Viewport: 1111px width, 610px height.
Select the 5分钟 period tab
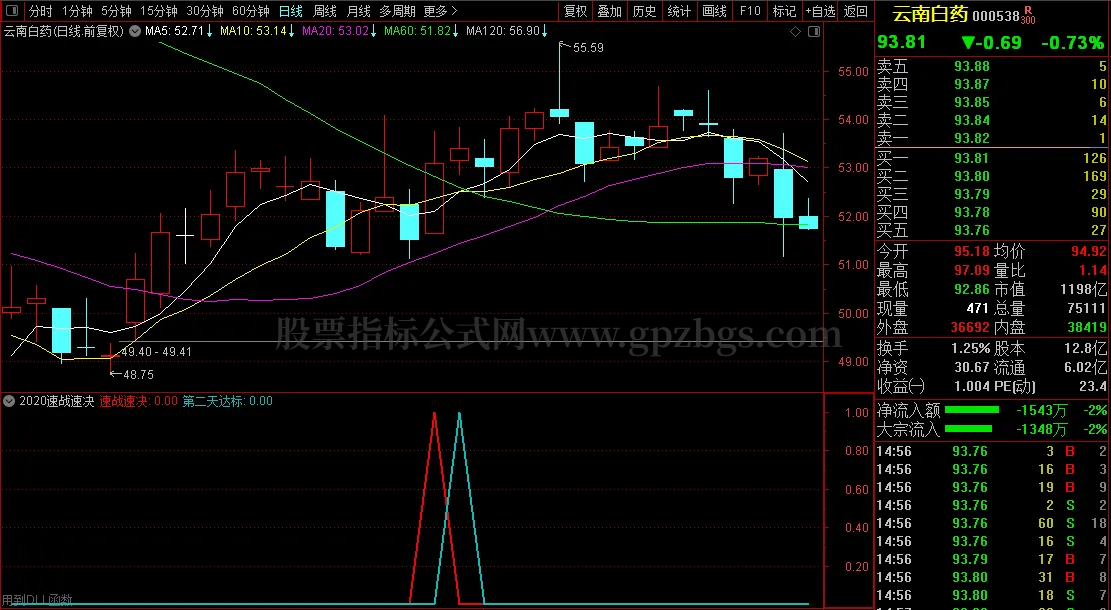coord(116,11)
